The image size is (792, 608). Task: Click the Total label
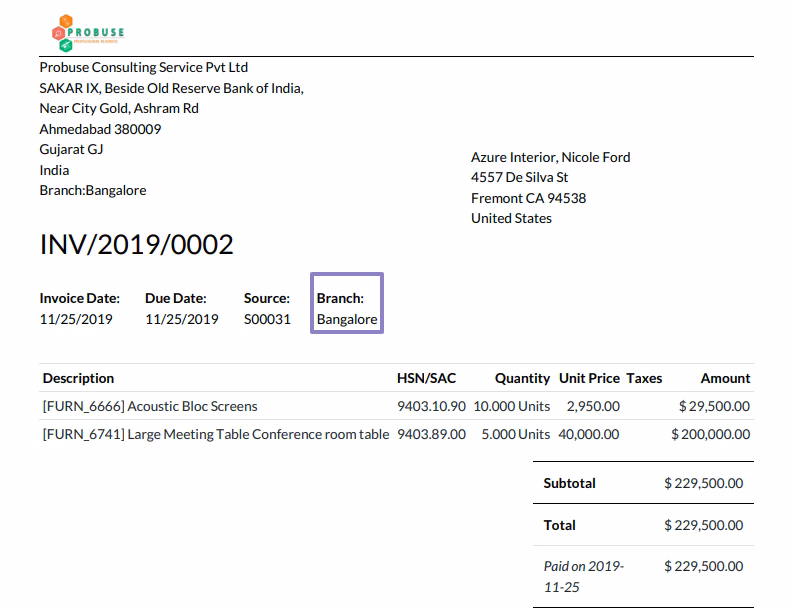pyautogui.click(x=559, y=525)
